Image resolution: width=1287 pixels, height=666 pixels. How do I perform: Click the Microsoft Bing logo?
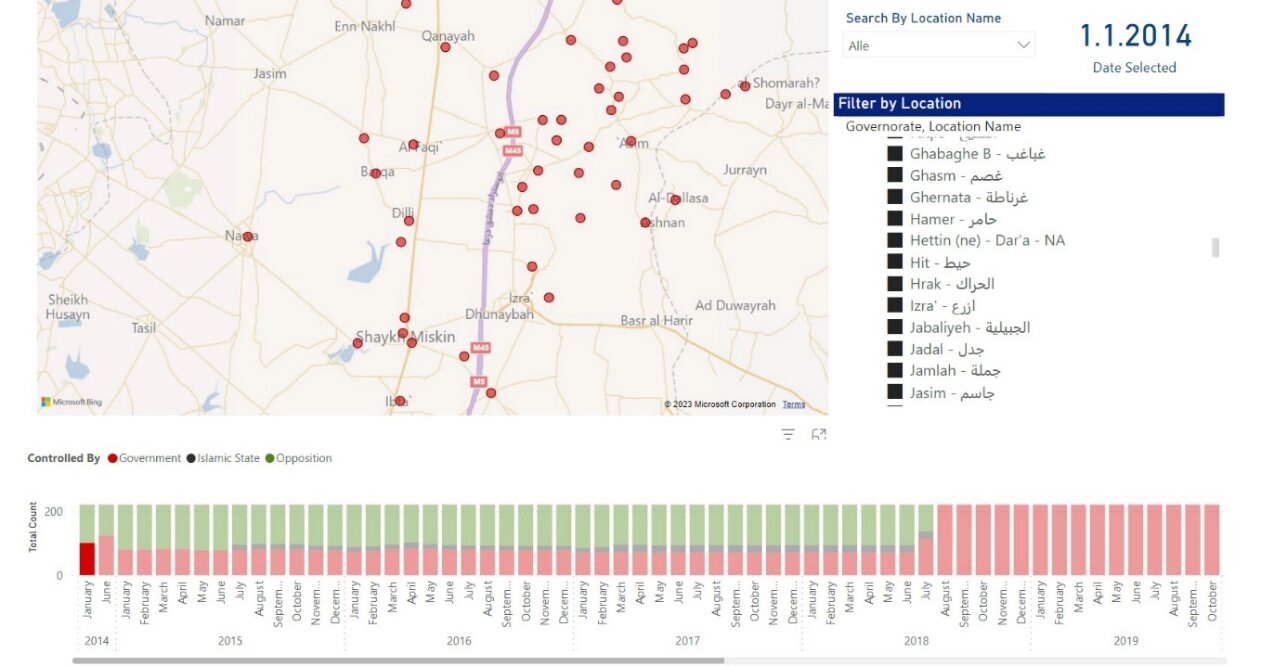tap(71, 402)
